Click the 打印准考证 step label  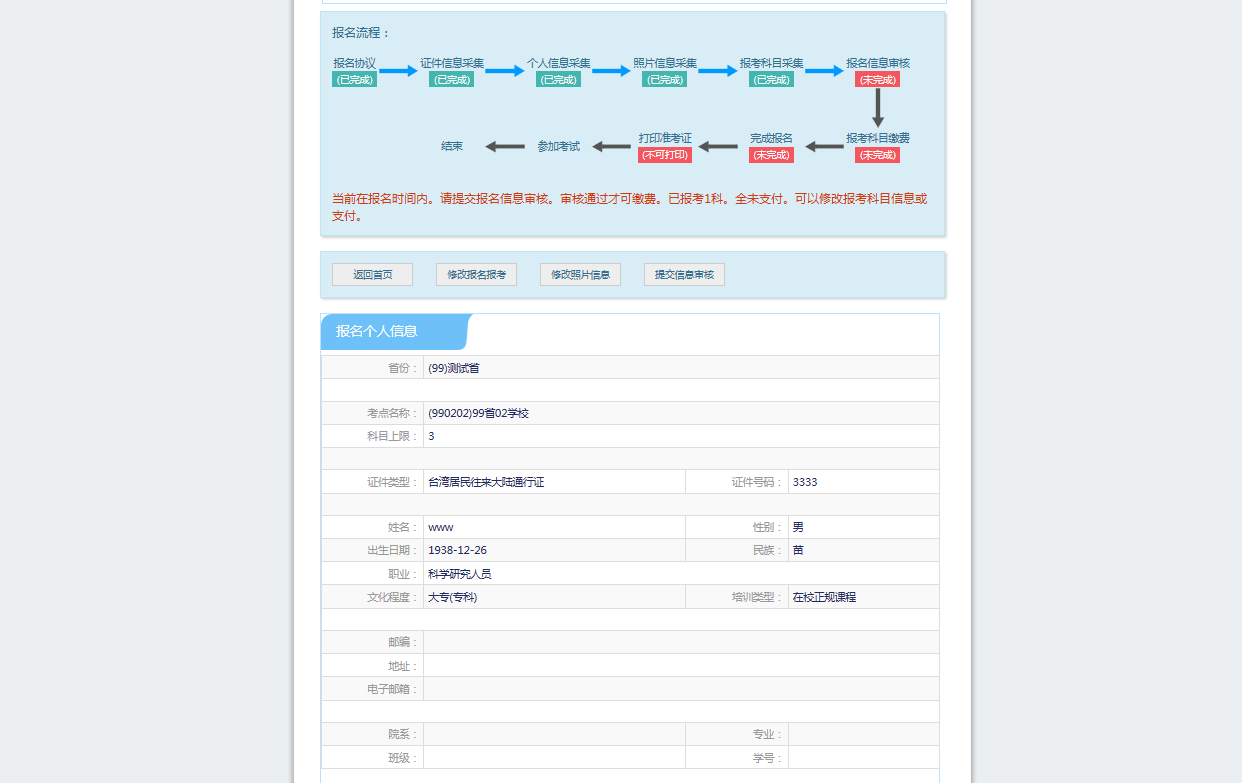665,138
